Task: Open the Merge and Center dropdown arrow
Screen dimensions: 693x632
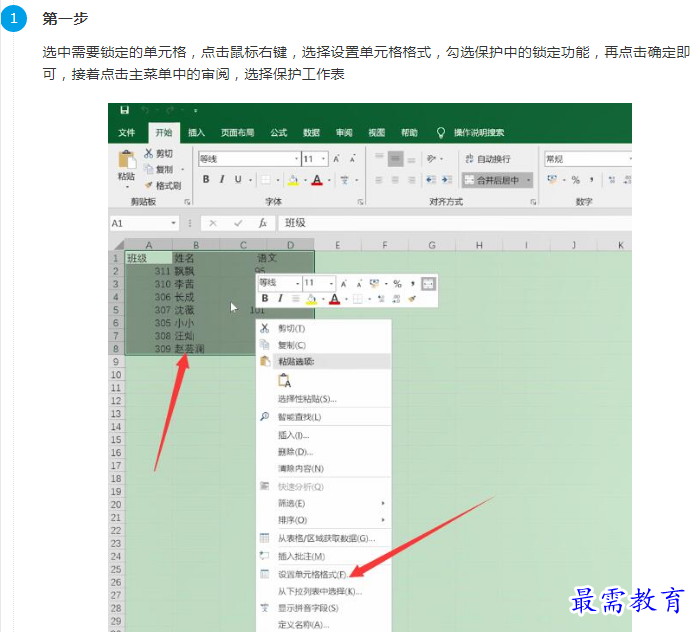Action: pos(528,180)
